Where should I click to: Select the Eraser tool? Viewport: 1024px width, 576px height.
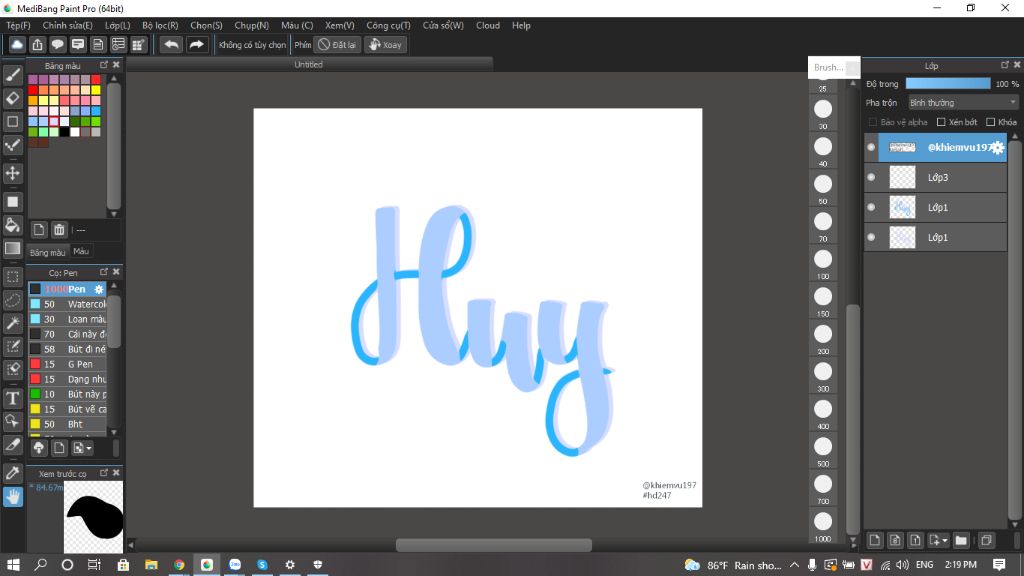coord(12,98)
